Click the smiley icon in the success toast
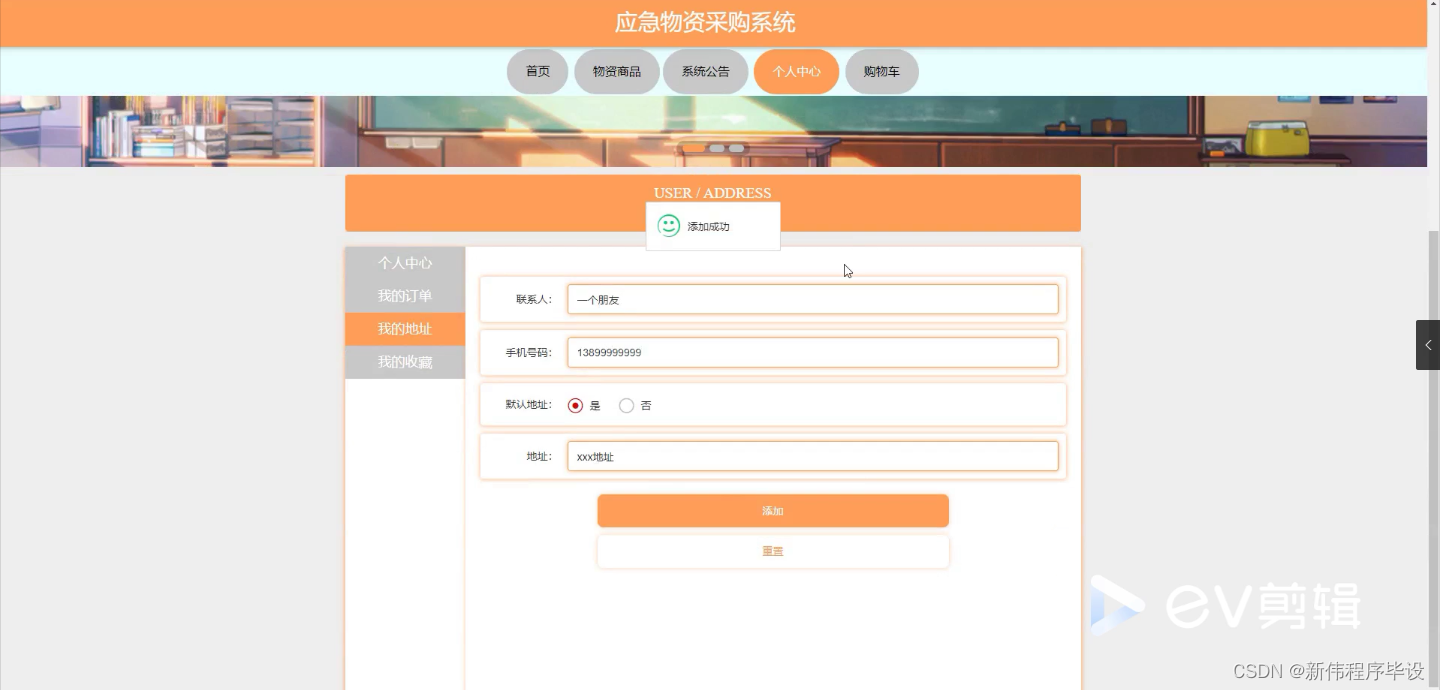 point(667,225)
